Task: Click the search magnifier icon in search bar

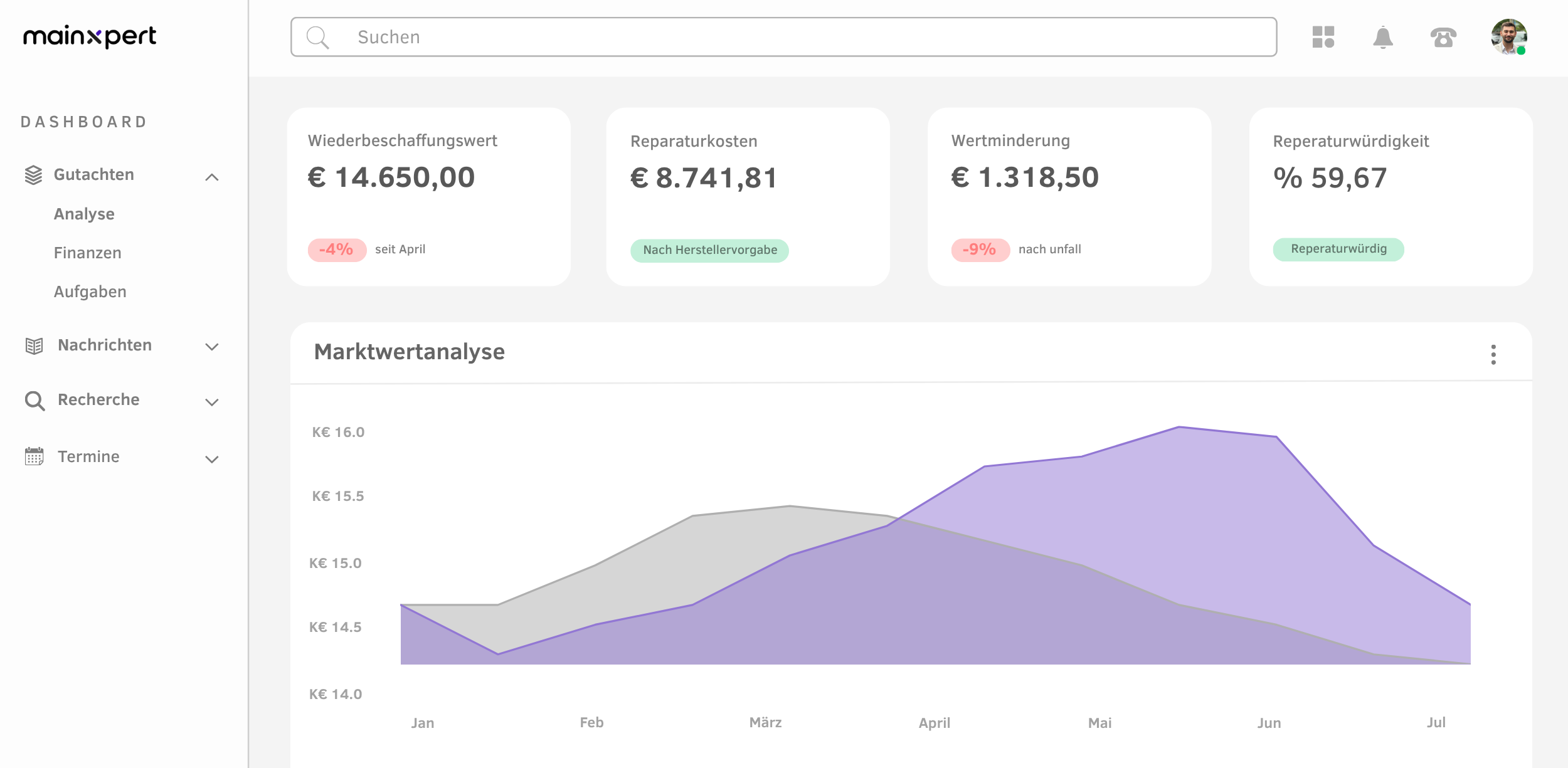Action: [317, 38]
